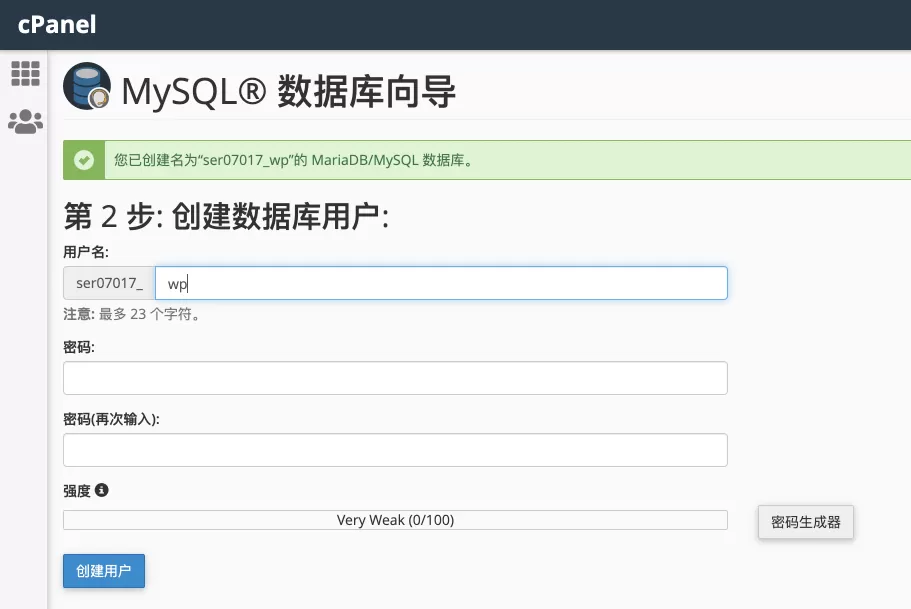The image size is (911, 609).
Task: Click the cPanel logo in header
Action: point(57,24)
